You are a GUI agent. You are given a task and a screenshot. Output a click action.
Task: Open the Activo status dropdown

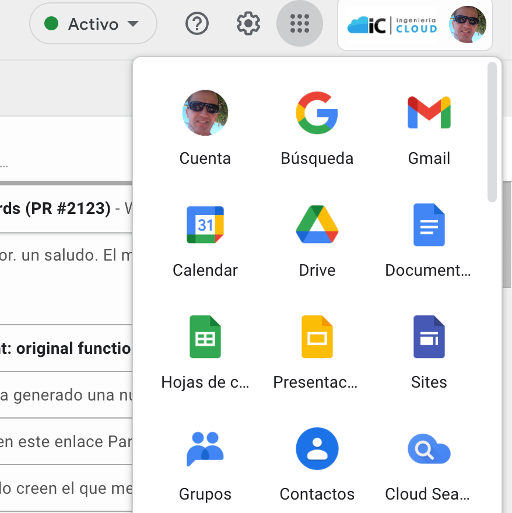93,24
